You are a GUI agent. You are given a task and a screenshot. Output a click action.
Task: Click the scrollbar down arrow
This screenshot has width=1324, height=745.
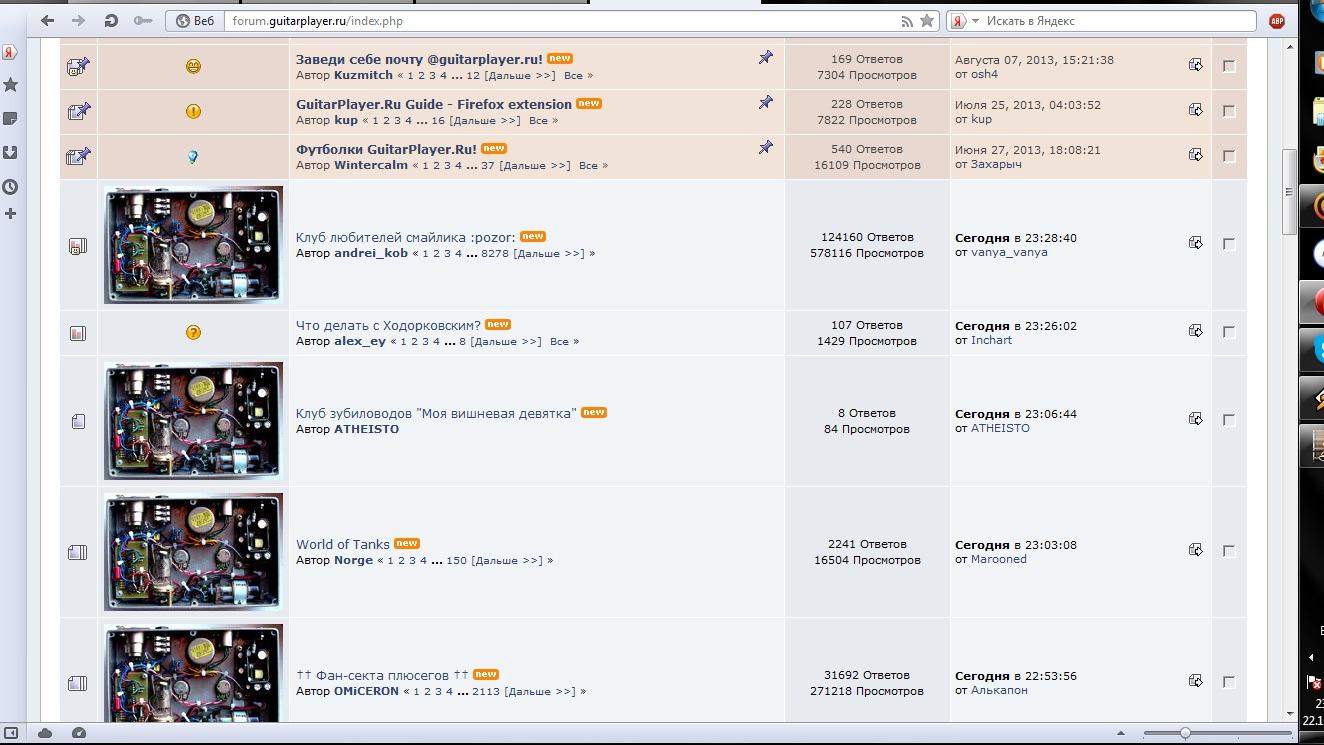pos(1290,715)
